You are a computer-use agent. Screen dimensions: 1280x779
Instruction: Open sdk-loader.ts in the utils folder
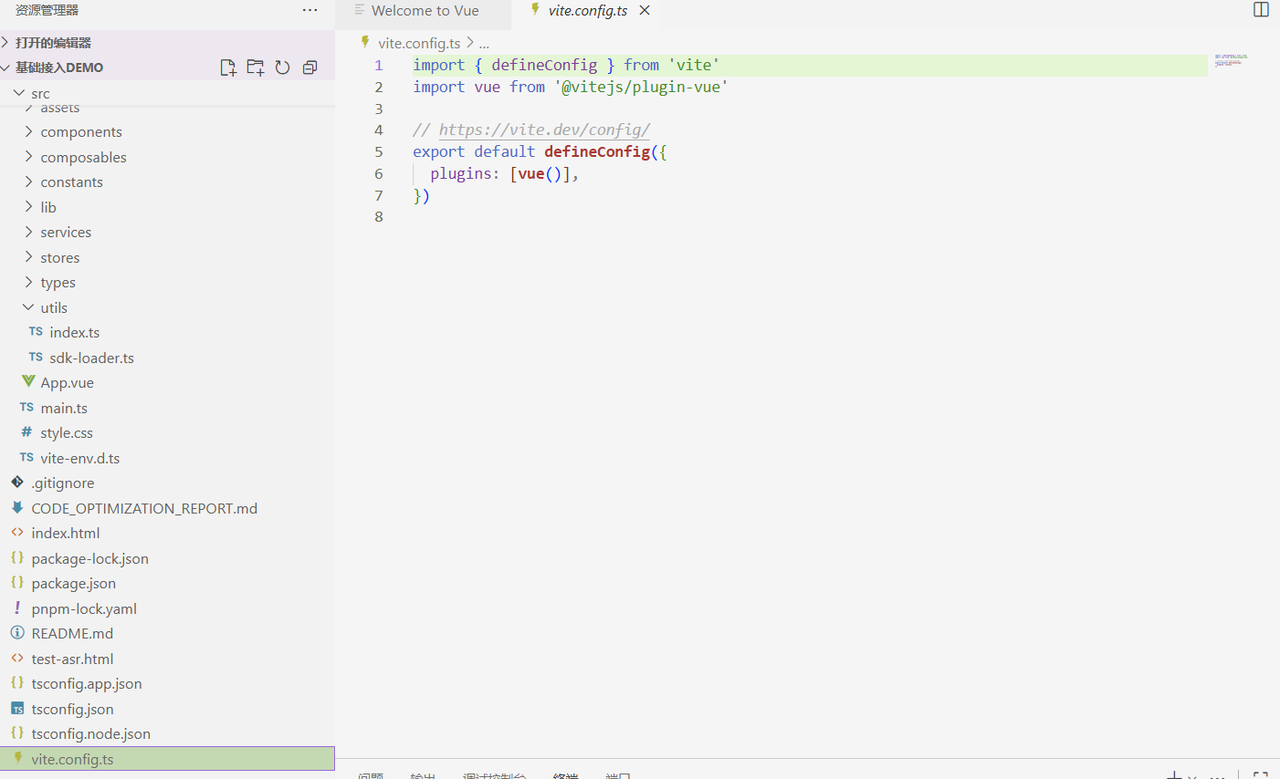tap(91, 358)
